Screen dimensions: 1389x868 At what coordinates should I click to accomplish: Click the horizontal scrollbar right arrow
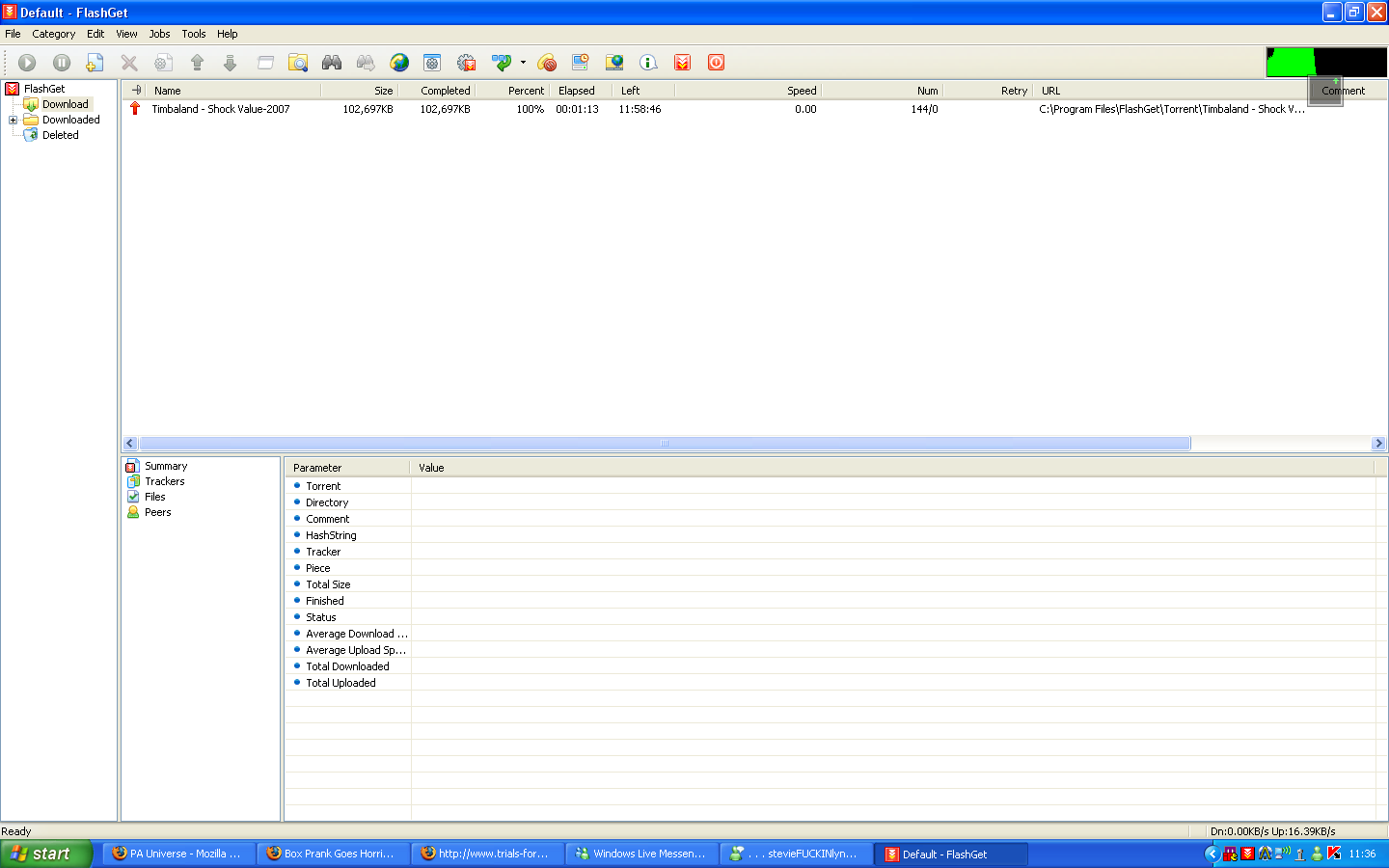coord(1378,444)
